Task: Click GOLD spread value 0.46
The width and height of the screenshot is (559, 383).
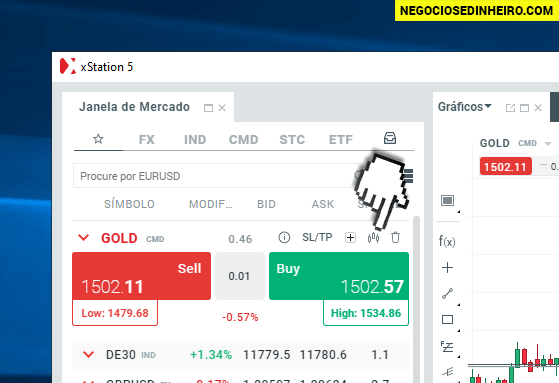Action: click(x=240, y=239)
